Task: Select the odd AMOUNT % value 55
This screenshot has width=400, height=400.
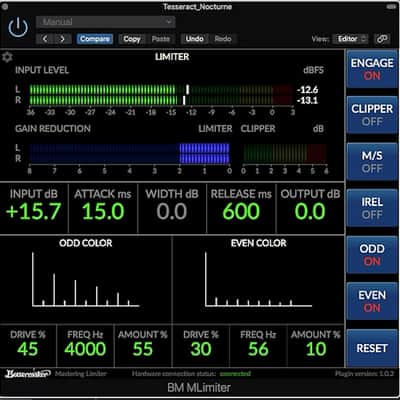Action: [x=143, y=349]
